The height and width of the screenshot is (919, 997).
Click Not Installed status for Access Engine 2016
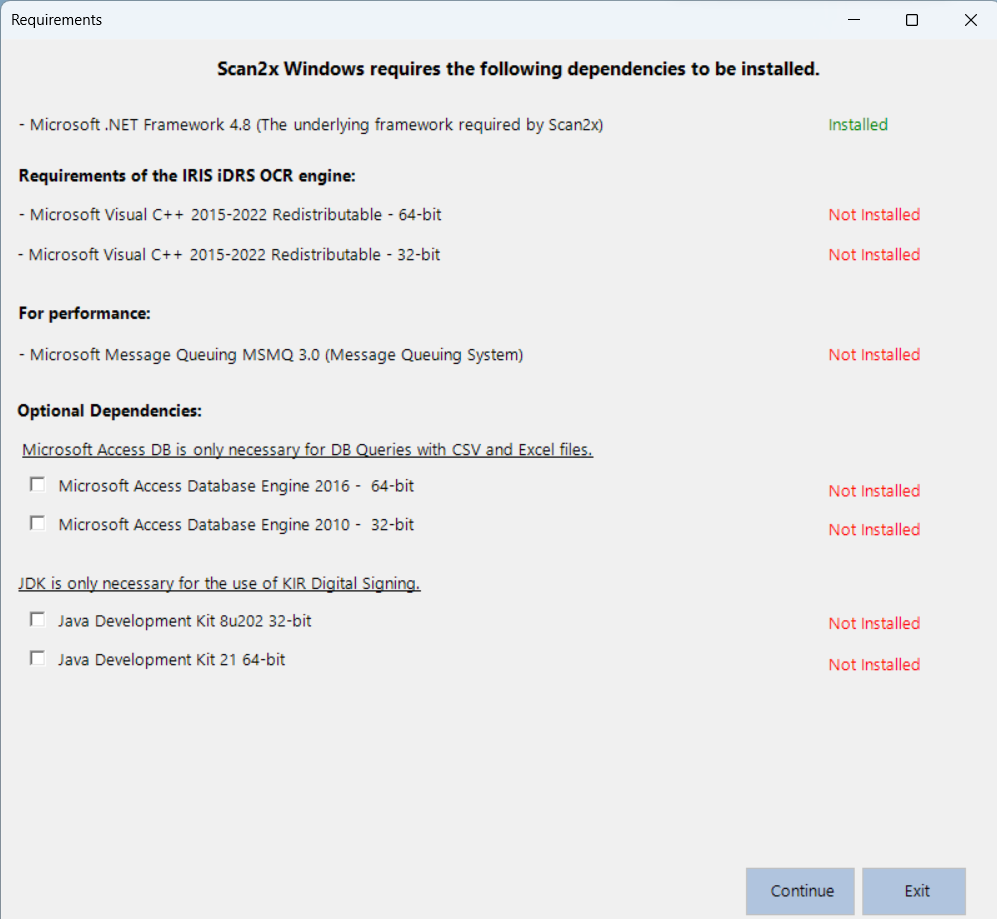[x=873, y=491]
